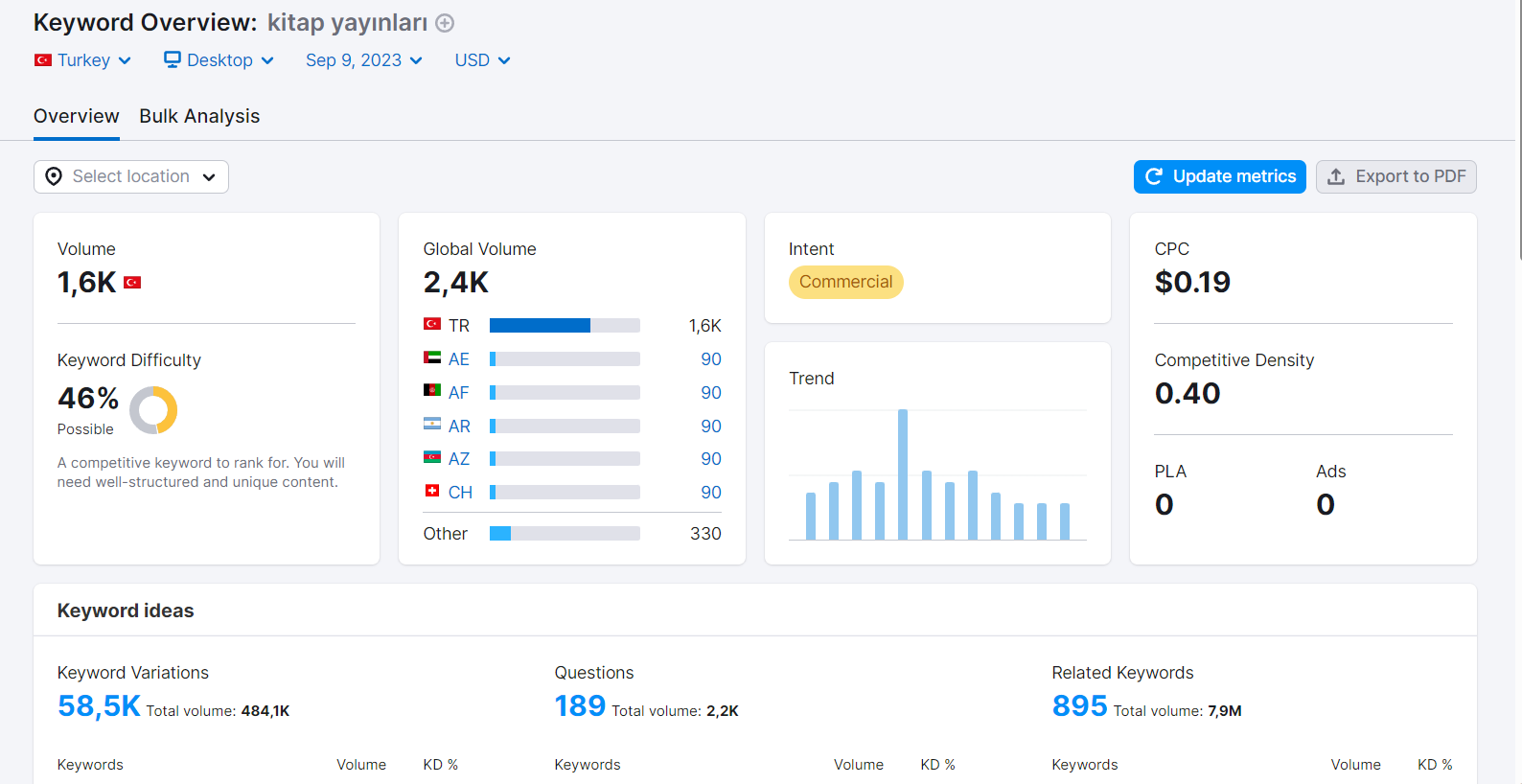Expand the Desktop device dropdown

tap(219, 60)
